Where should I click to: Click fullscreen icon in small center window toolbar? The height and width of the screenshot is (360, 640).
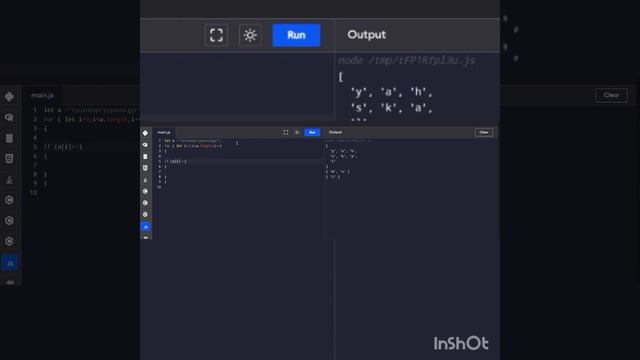pos(286,132)
